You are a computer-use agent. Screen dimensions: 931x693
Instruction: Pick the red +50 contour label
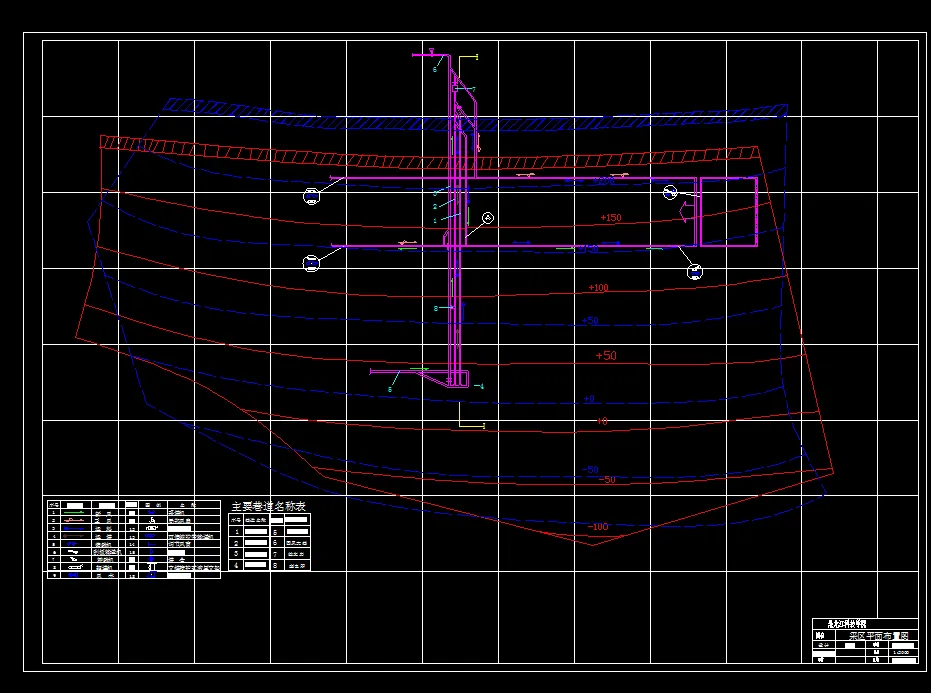(x=606, y=356)
